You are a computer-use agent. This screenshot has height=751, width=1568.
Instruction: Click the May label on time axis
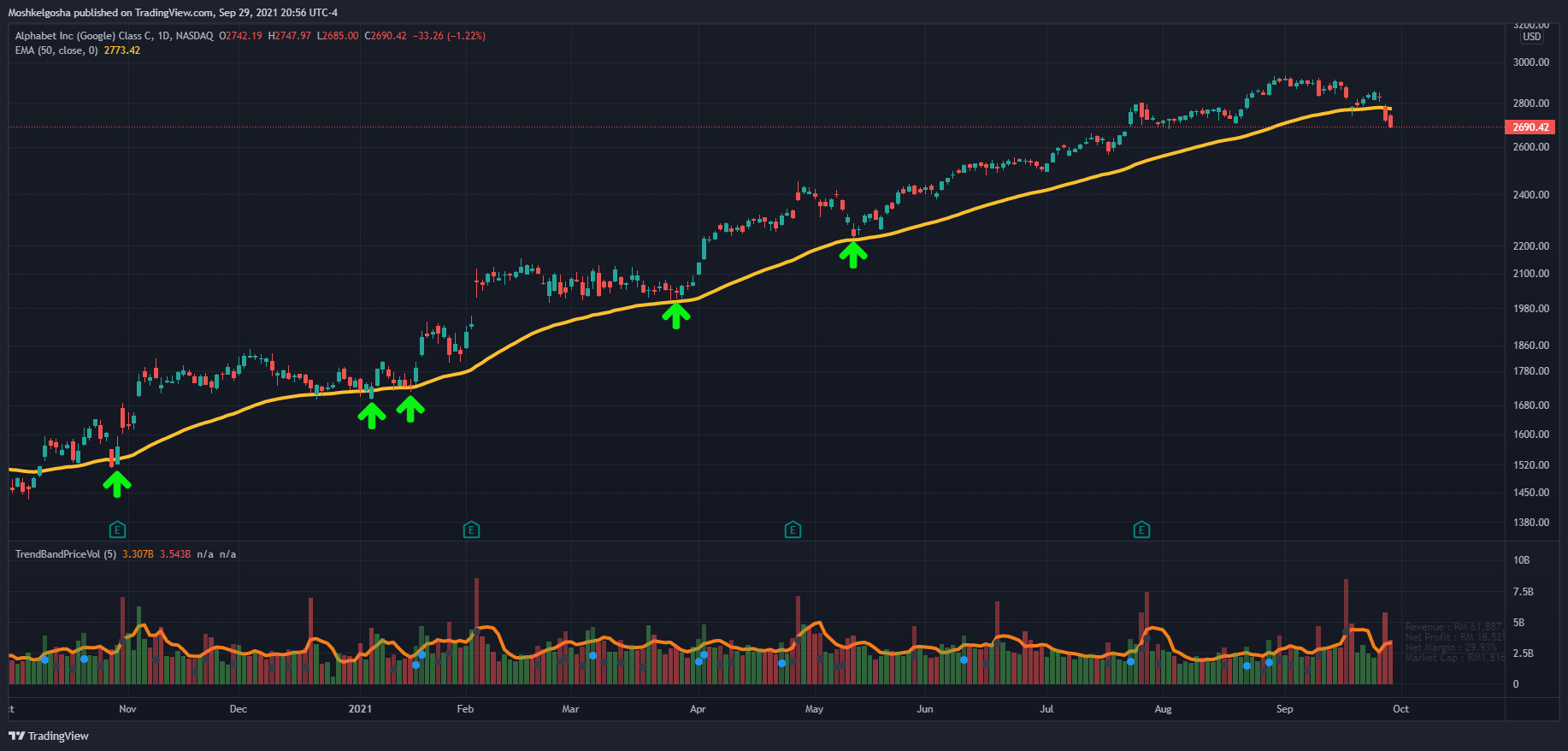[814, 709]
